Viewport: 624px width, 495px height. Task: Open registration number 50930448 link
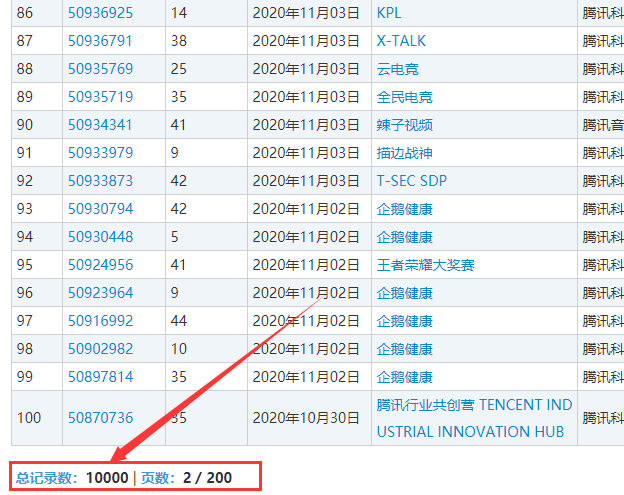(100, 237)
